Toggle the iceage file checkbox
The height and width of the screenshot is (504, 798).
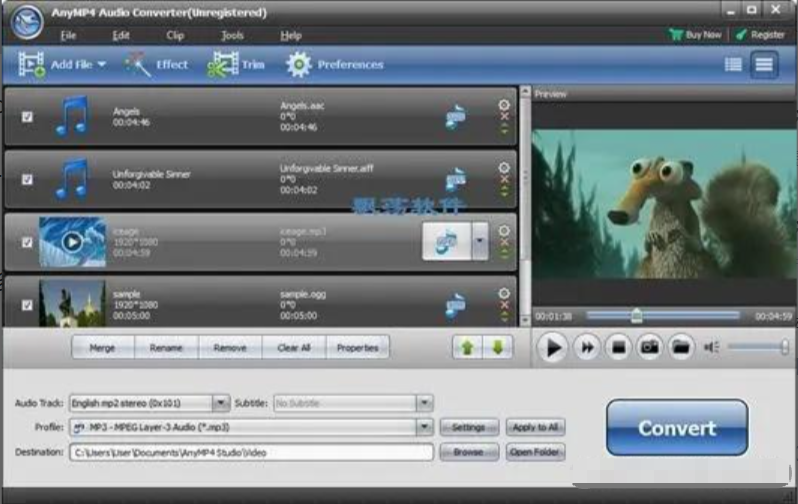[x=27, y=242]
